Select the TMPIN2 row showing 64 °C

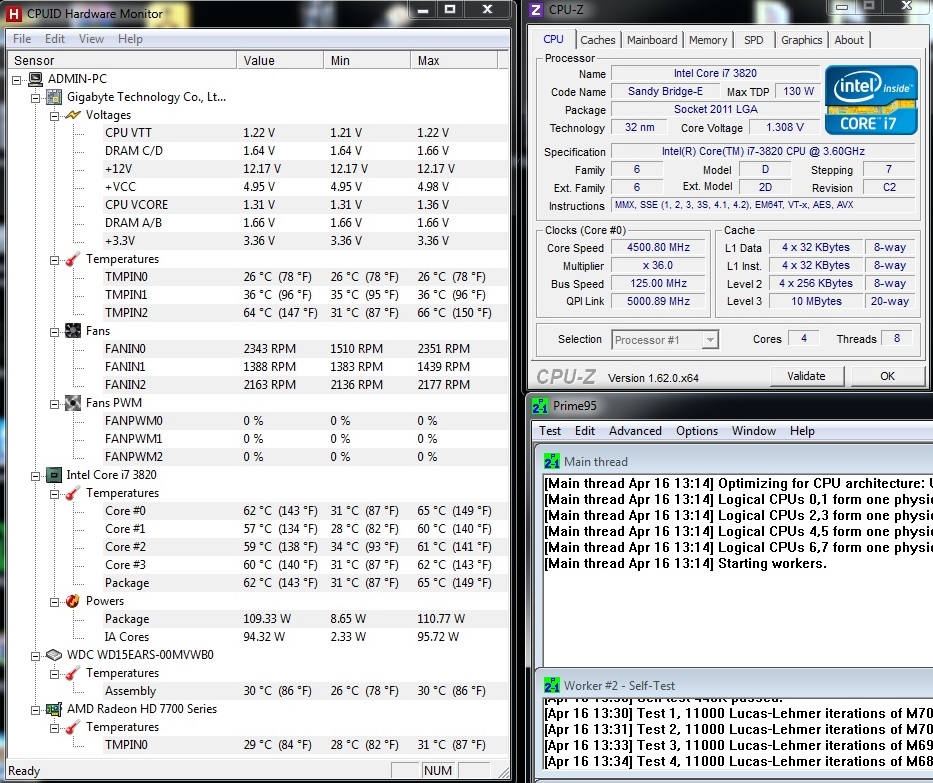[306, 312]
